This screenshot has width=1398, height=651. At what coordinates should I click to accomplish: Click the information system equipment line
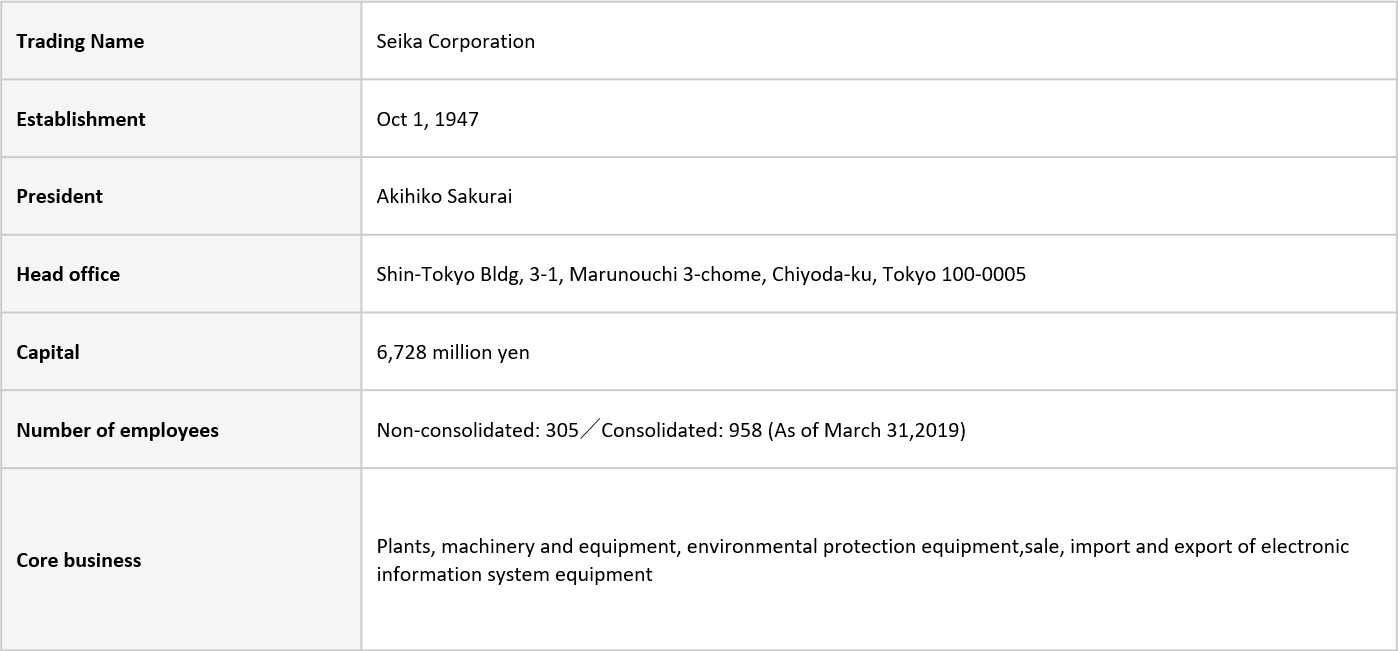514,575
